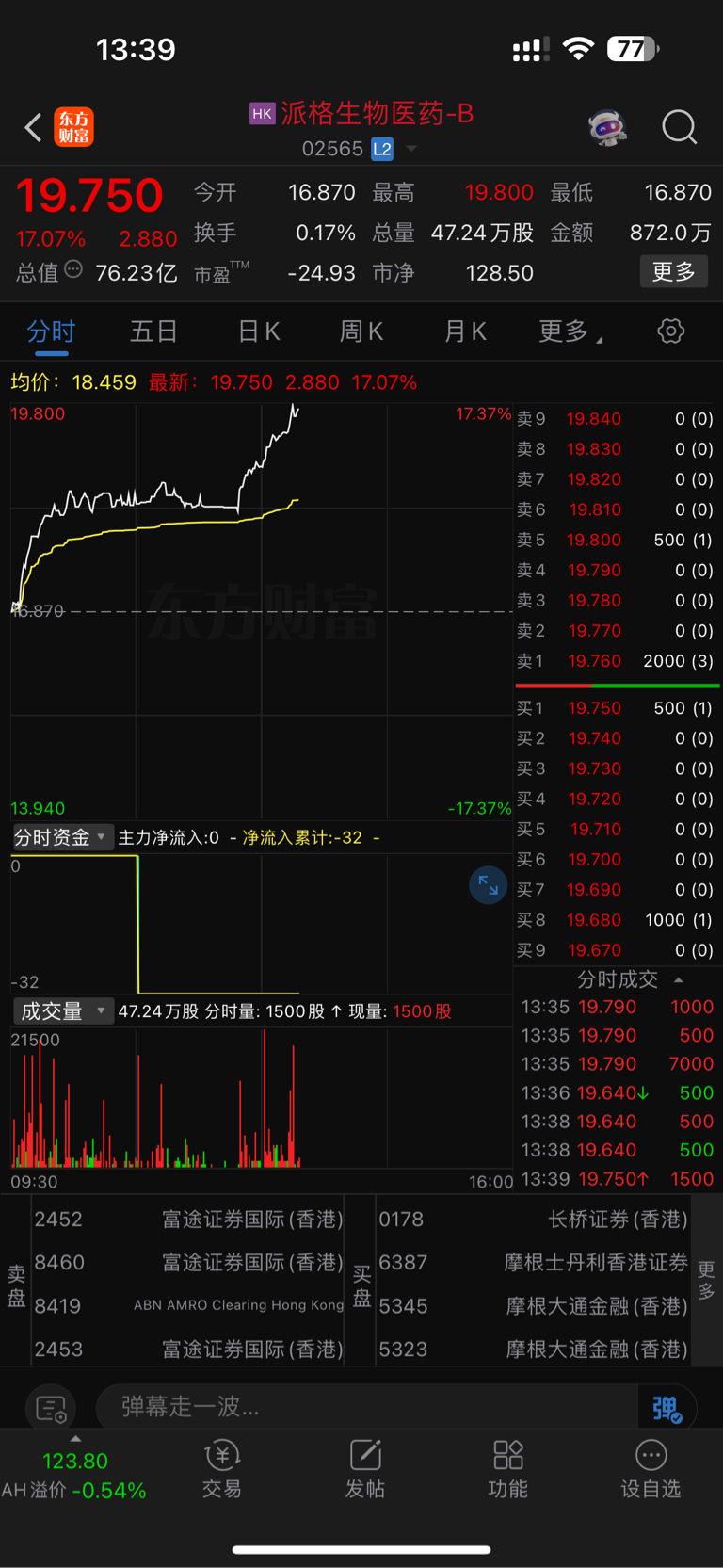
Task: Tap the 主力净流入 capital flow chart
Action: click(x=262, y=924)
